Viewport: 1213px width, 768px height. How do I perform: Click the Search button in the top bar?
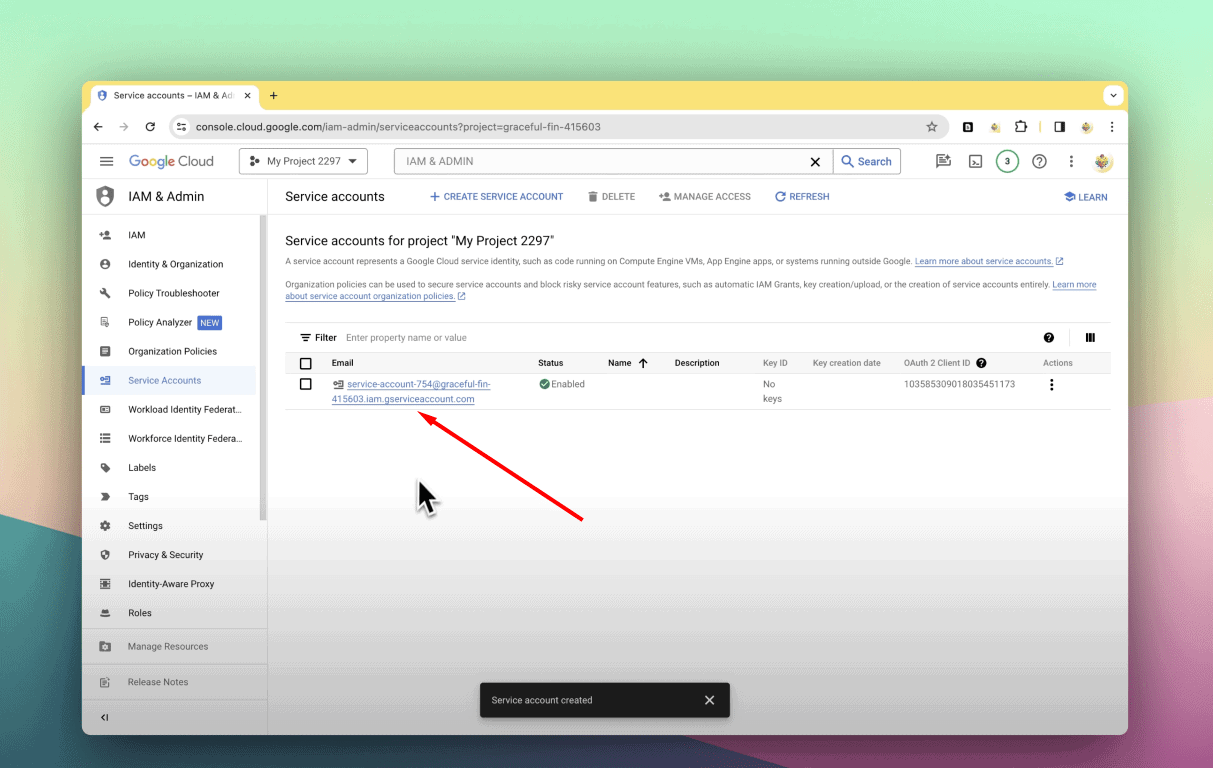pyautogui.click(x=866, y=161)
